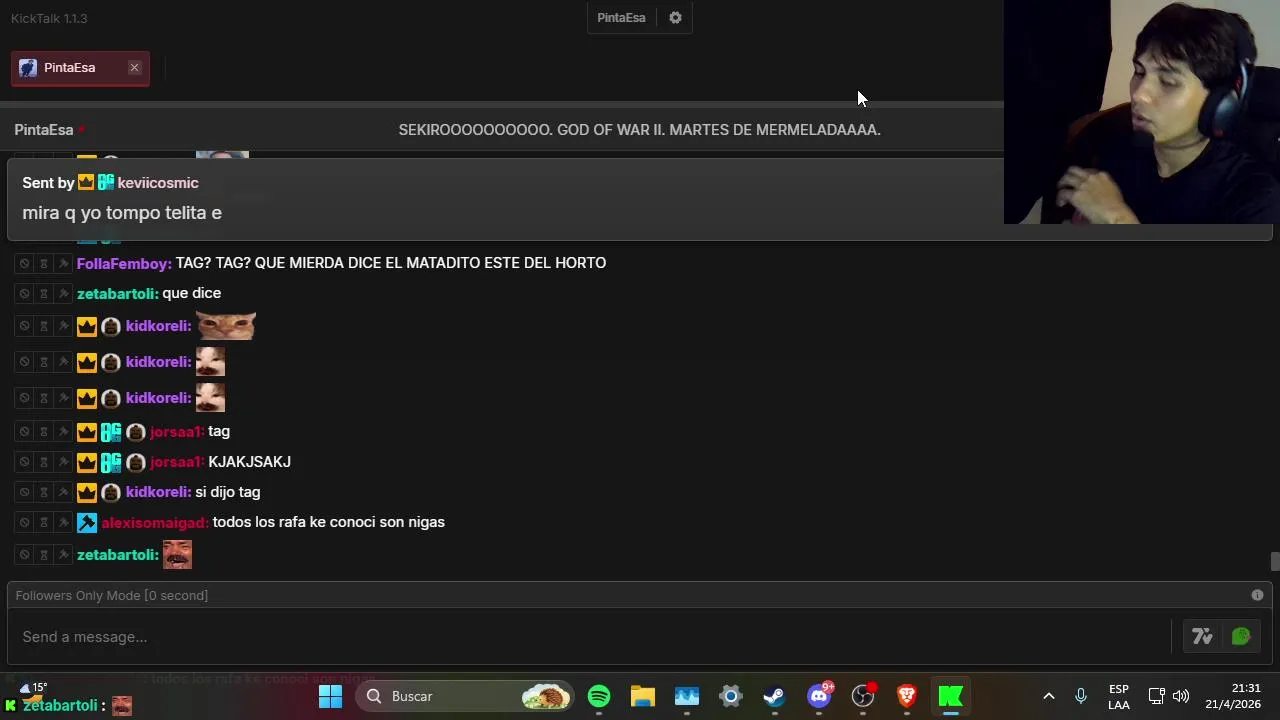
Task: Click the crown badge beside 'si dijo tag'
Action: click(87, 492)
